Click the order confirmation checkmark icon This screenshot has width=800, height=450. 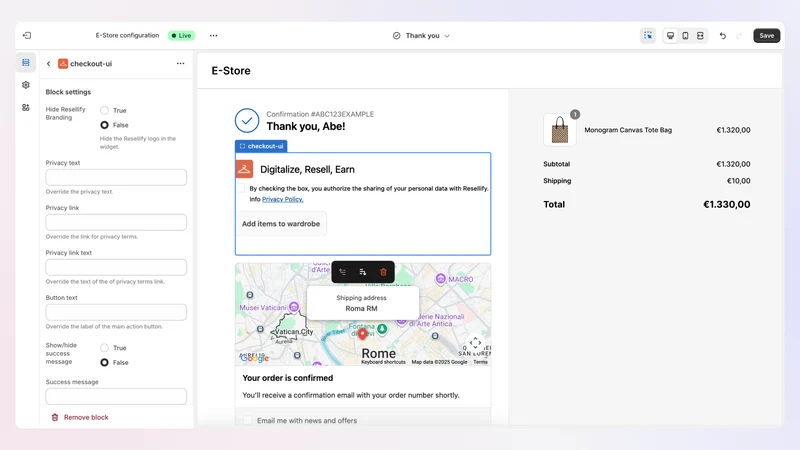(x=247, y=120)
